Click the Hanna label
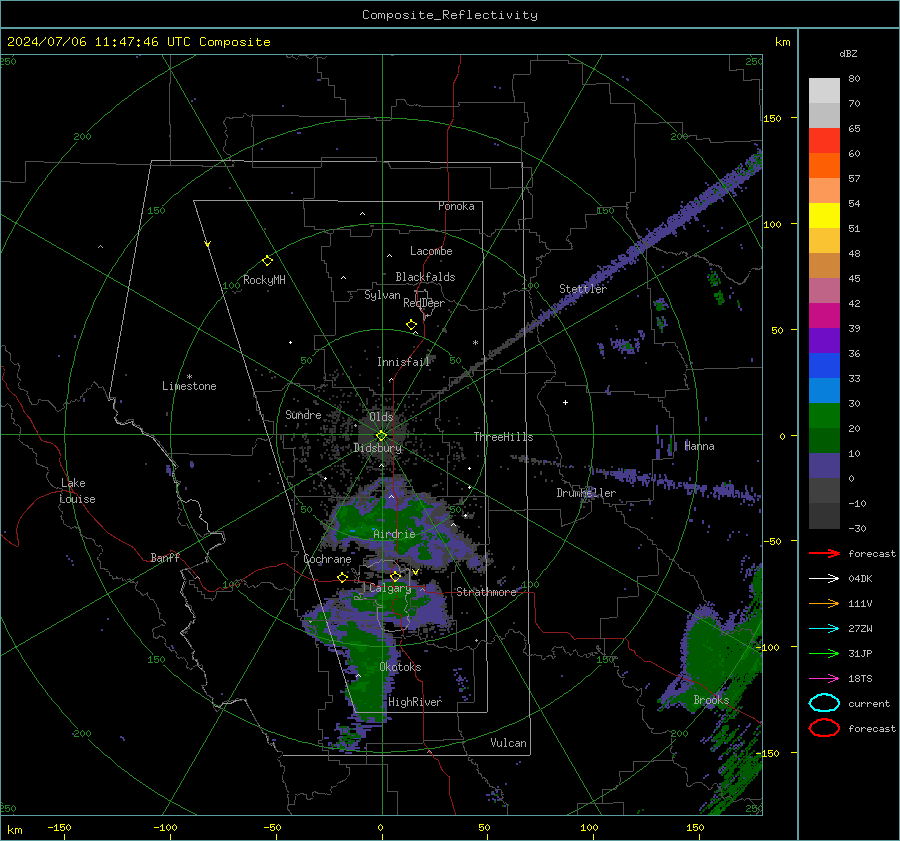 point(699,446)
